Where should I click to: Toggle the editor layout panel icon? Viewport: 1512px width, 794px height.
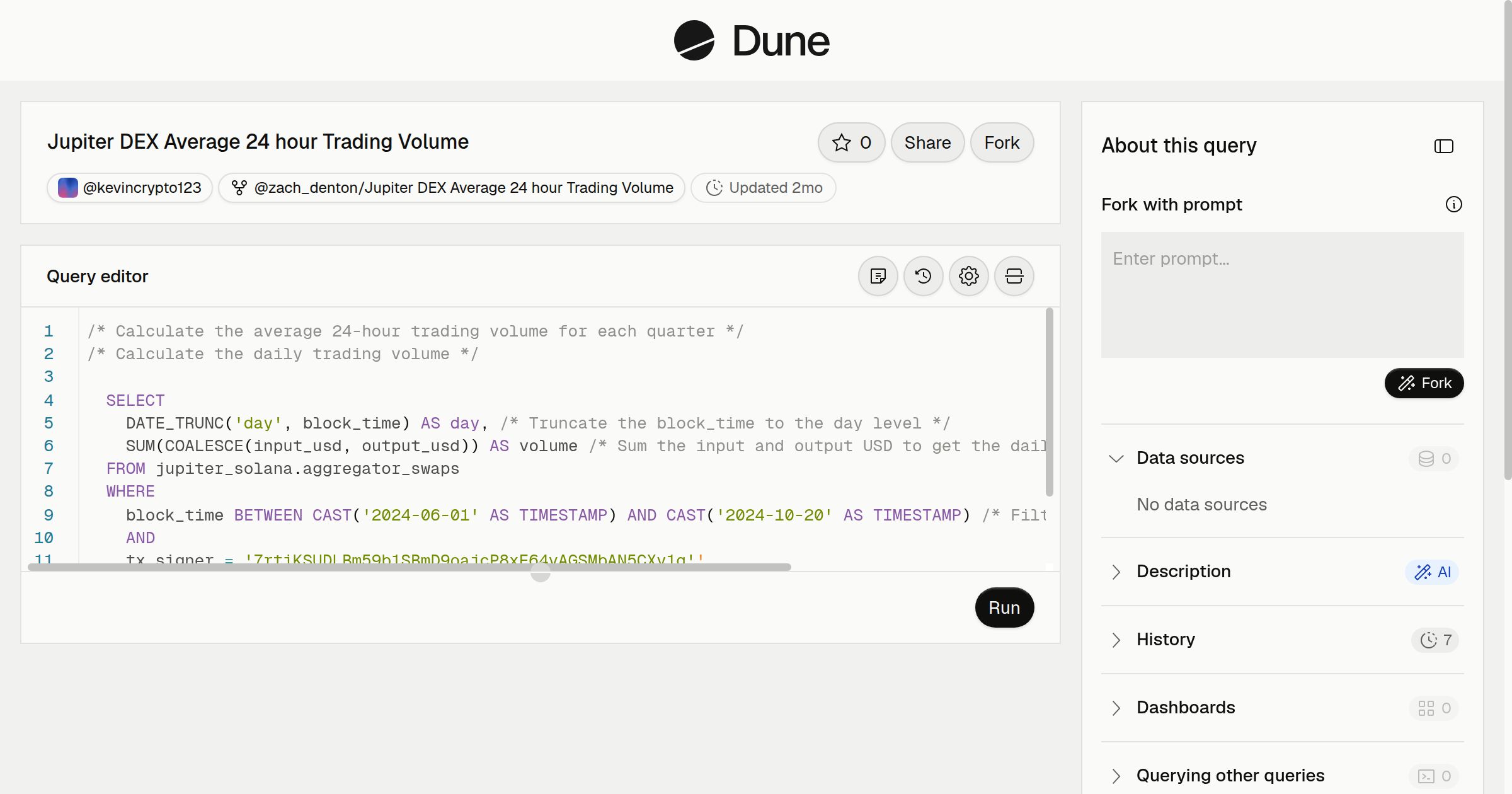click(1014, 276)
